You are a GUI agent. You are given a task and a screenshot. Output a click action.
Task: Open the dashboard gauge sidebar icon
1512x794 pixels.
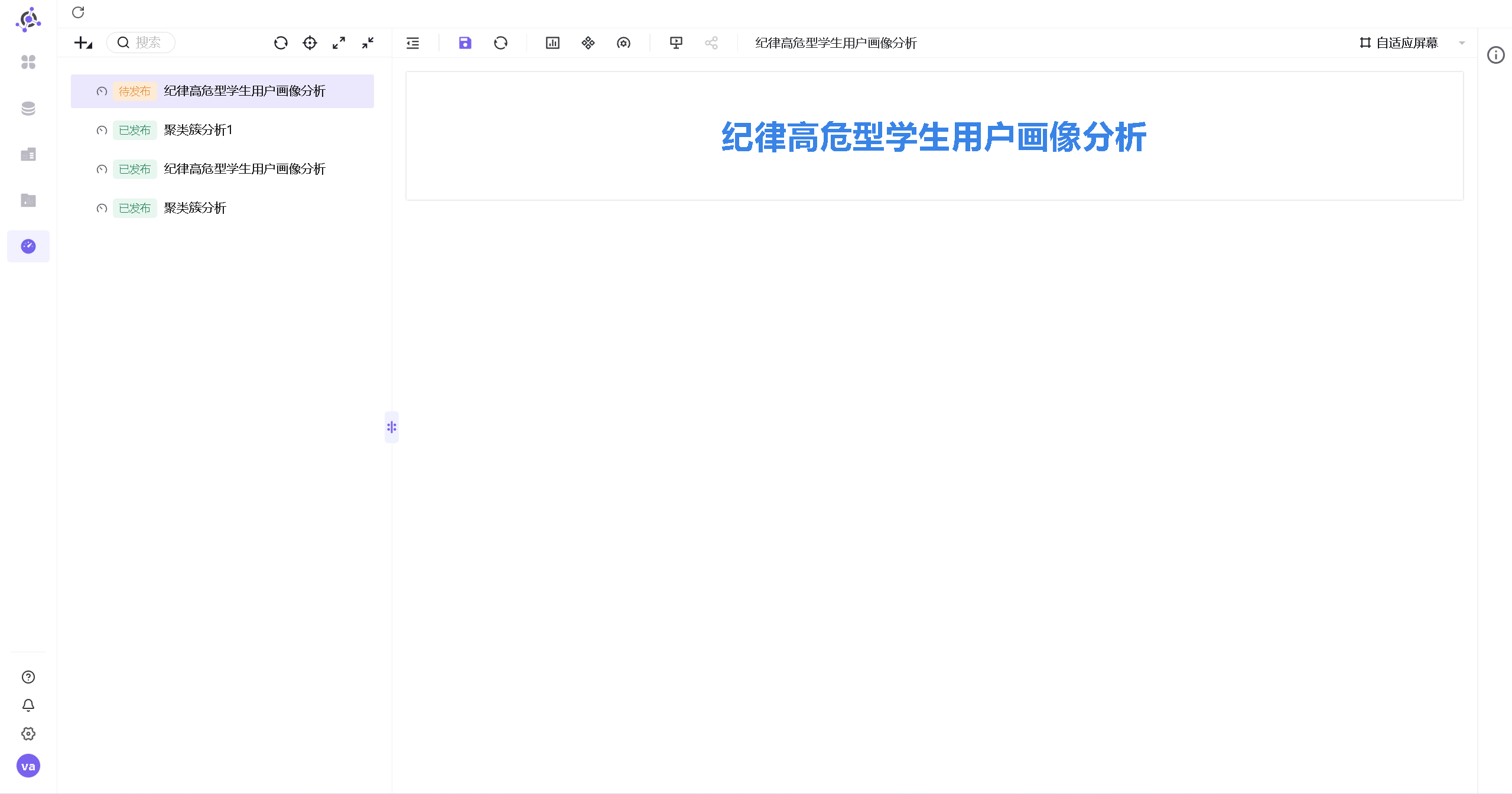click(28, 246)
